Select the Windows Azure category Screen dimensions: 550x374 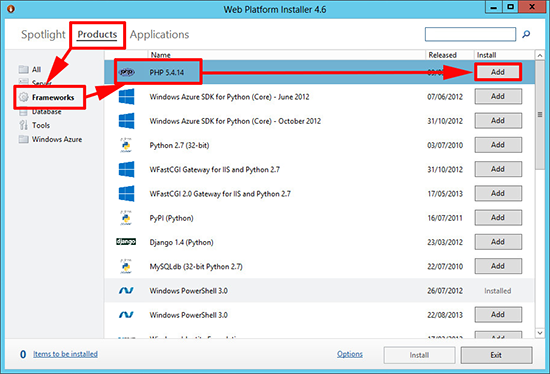57,139
